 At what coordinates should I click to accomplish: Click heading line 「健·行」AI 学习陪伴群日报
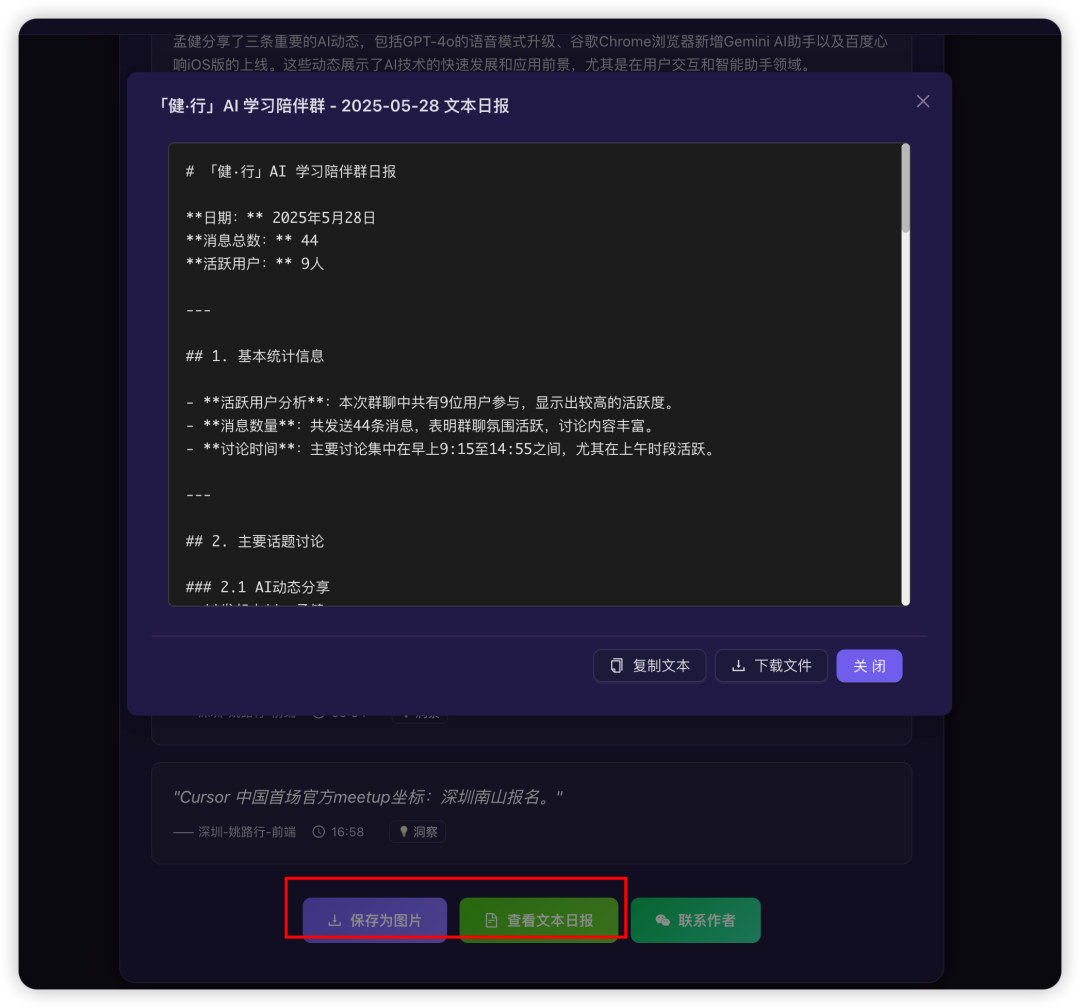(291, 172)
